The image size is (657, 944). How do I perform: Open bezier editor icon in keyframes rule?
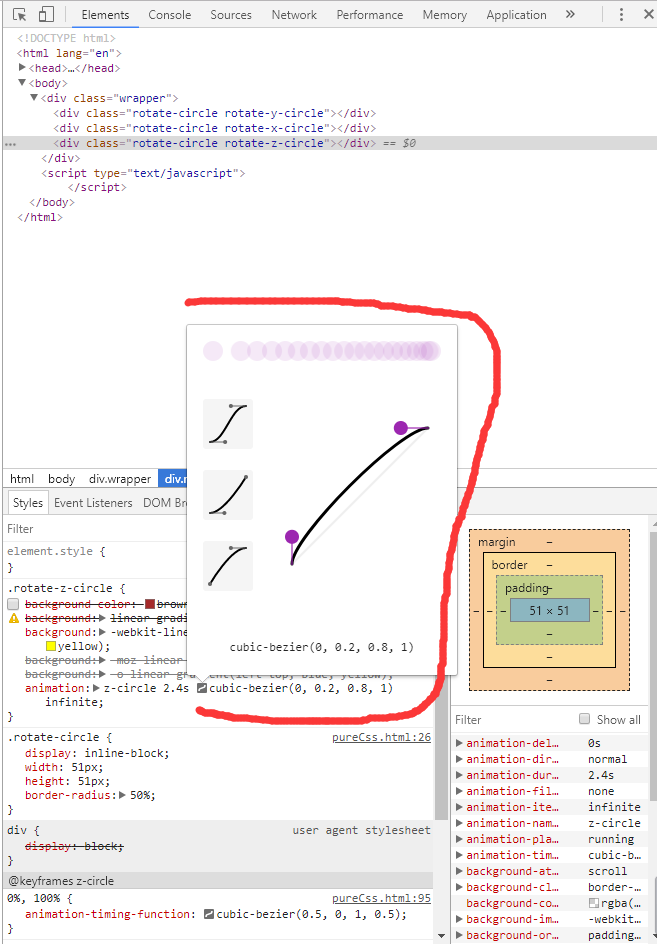[209, 914]
